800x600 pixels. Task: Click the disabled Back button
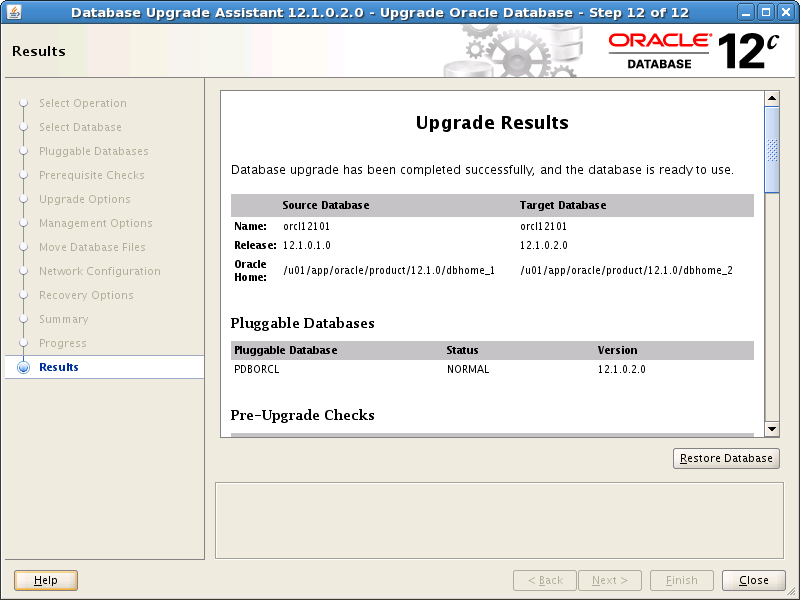coord(545,580)
